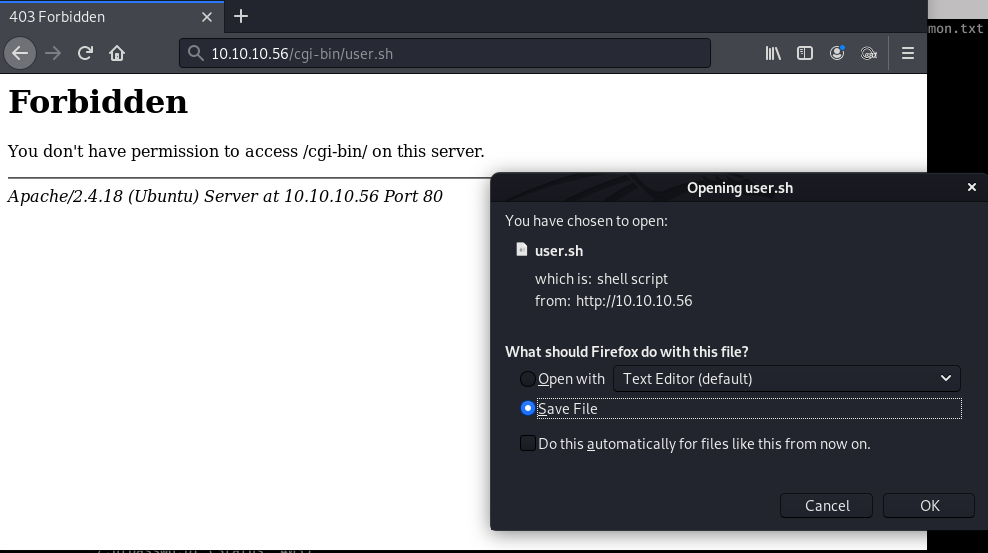The image size is (988, 553).
Task: Go back to the previous page
Action: [x=20, y=54]
